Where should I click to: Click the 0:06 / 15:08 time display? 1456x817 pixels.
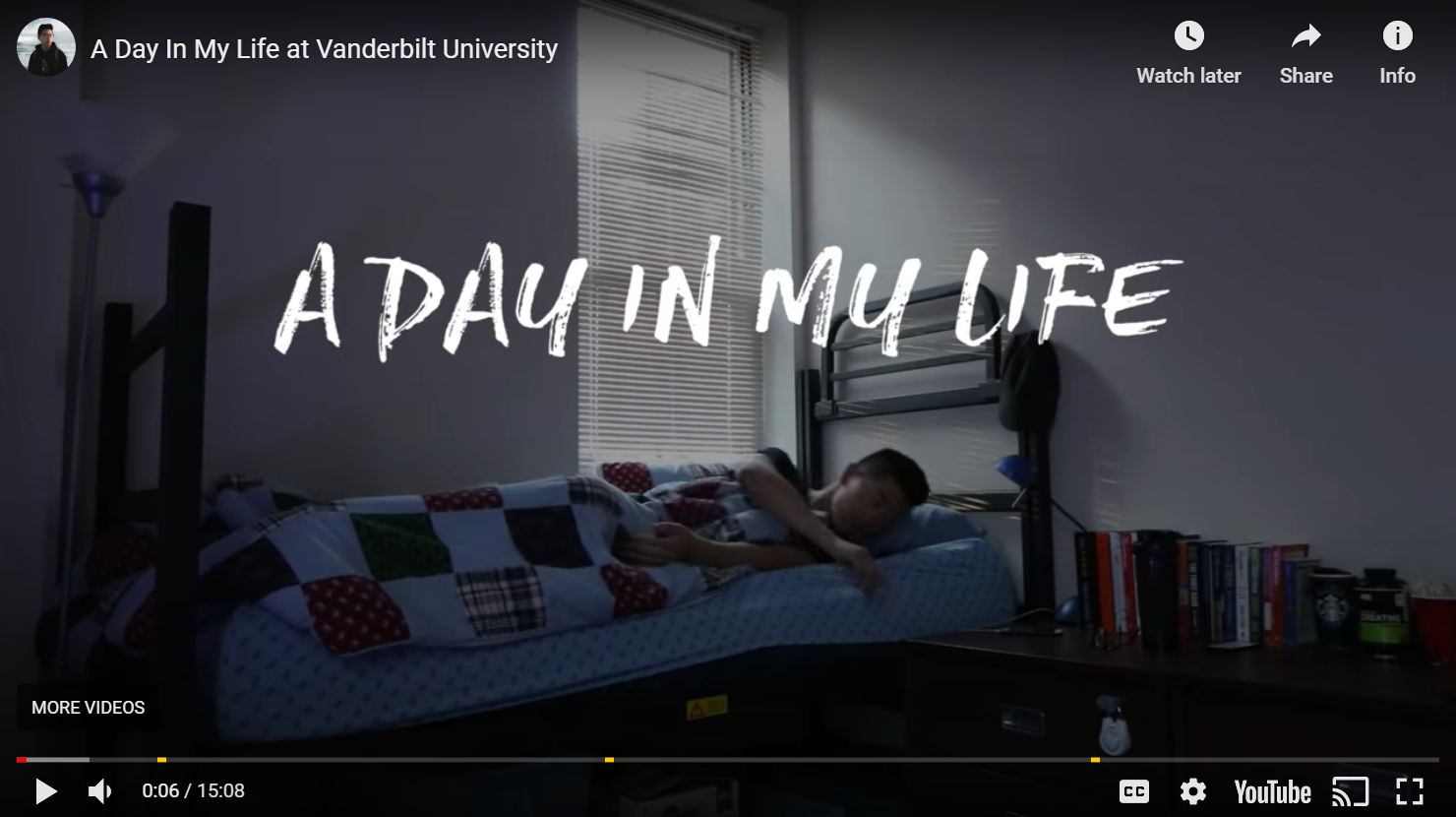coord(193,790)
